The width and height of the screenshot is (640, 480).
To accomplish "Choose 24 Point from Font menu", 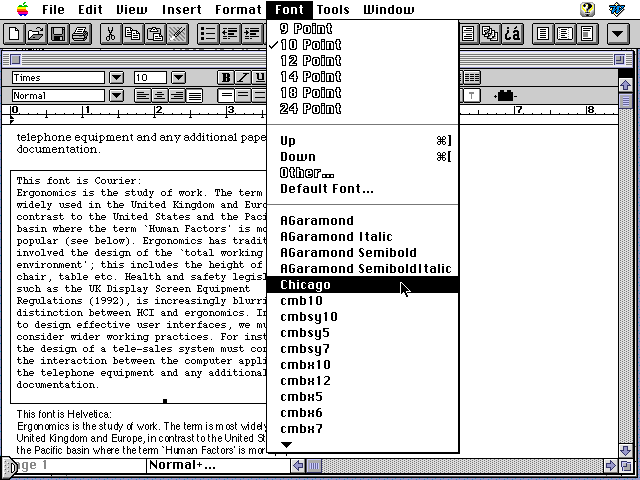I will point(363,109).
